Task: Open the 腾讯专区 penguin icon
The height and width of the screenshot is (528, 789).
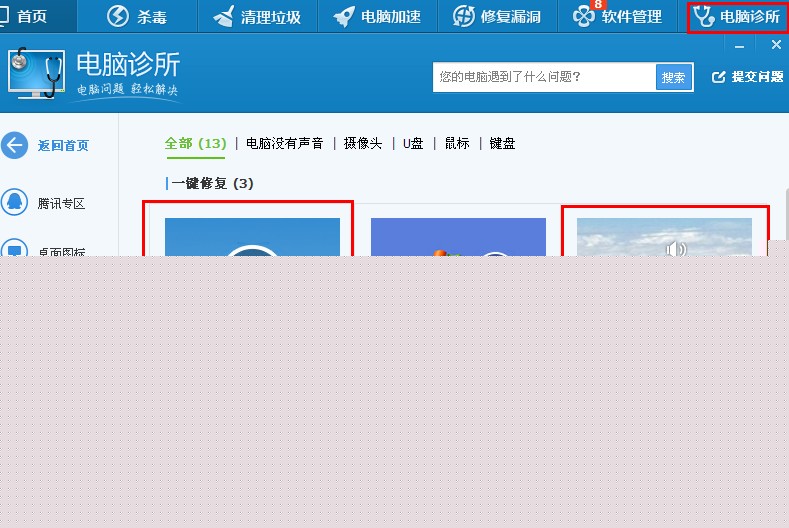Action: (15, 202)
